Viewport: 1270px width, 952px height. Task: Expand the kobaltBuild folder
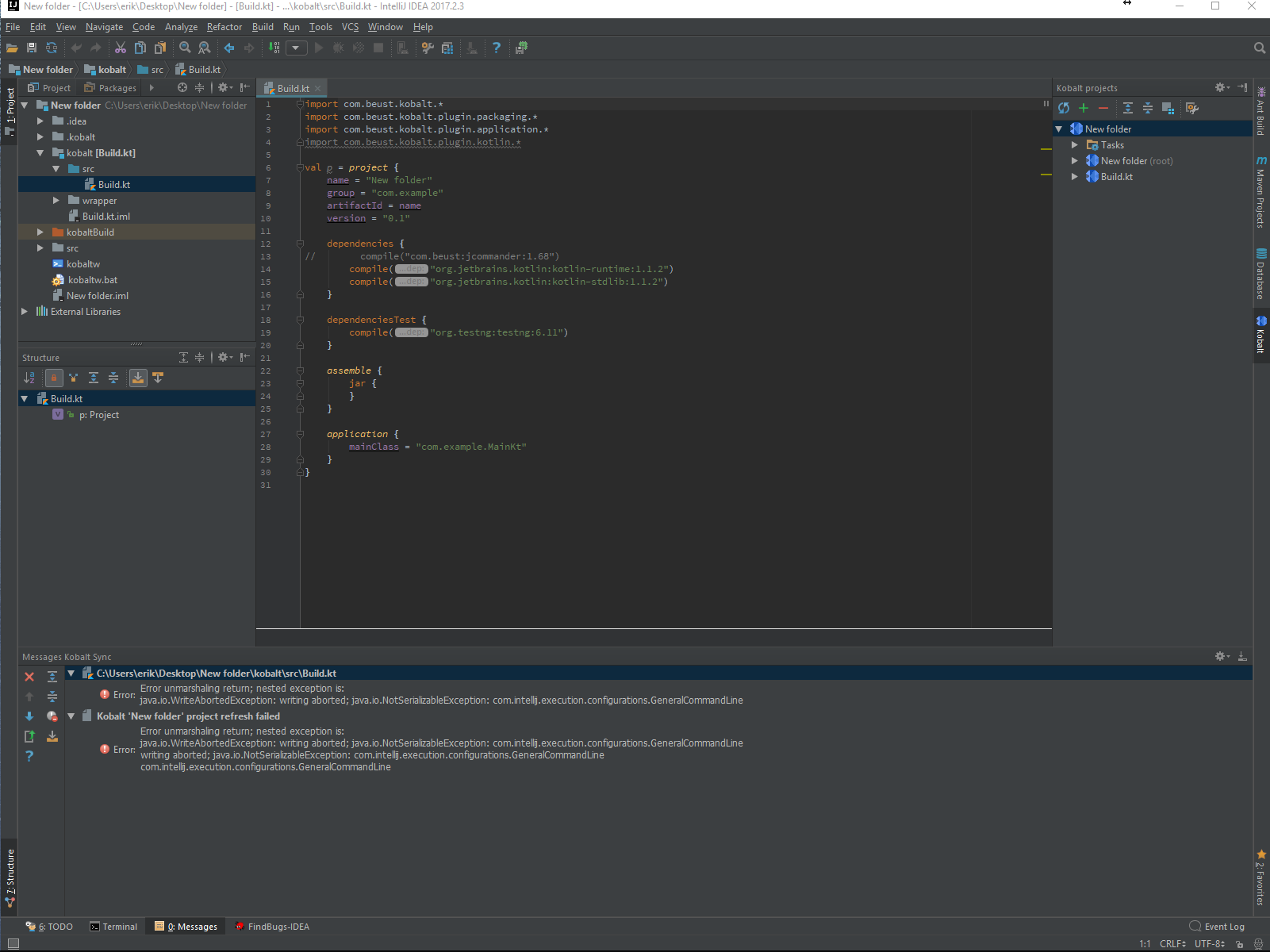point(40,232)
